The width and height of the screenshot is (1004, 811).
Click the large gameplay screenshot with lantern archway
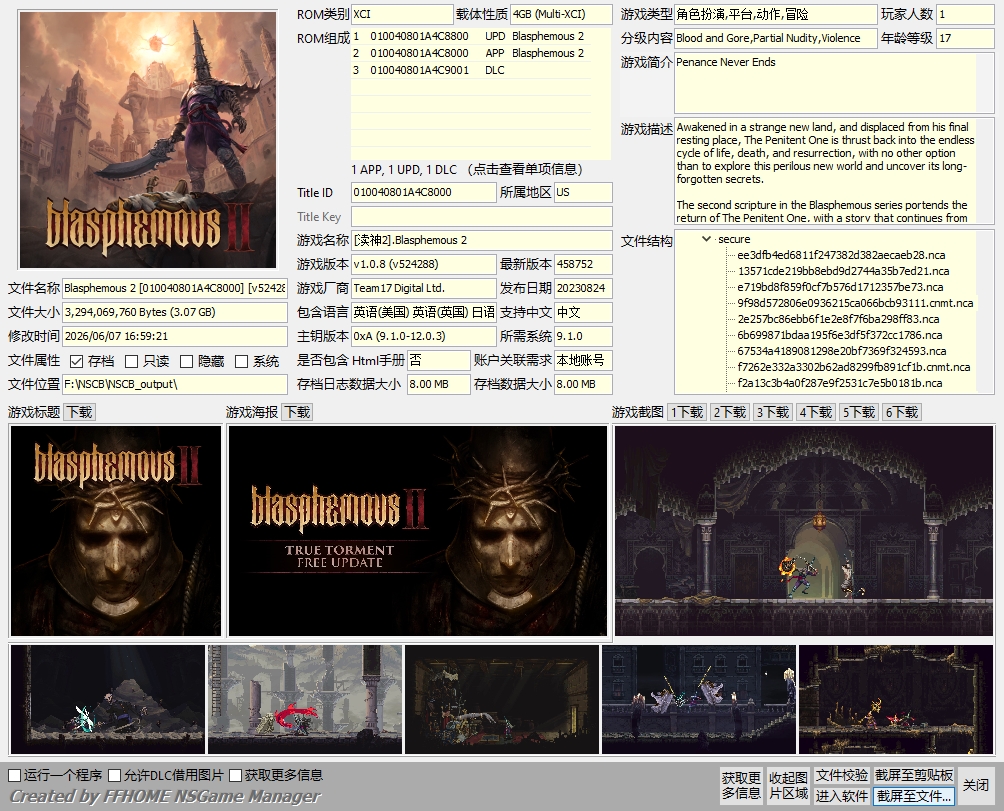[x=804, y=531]
